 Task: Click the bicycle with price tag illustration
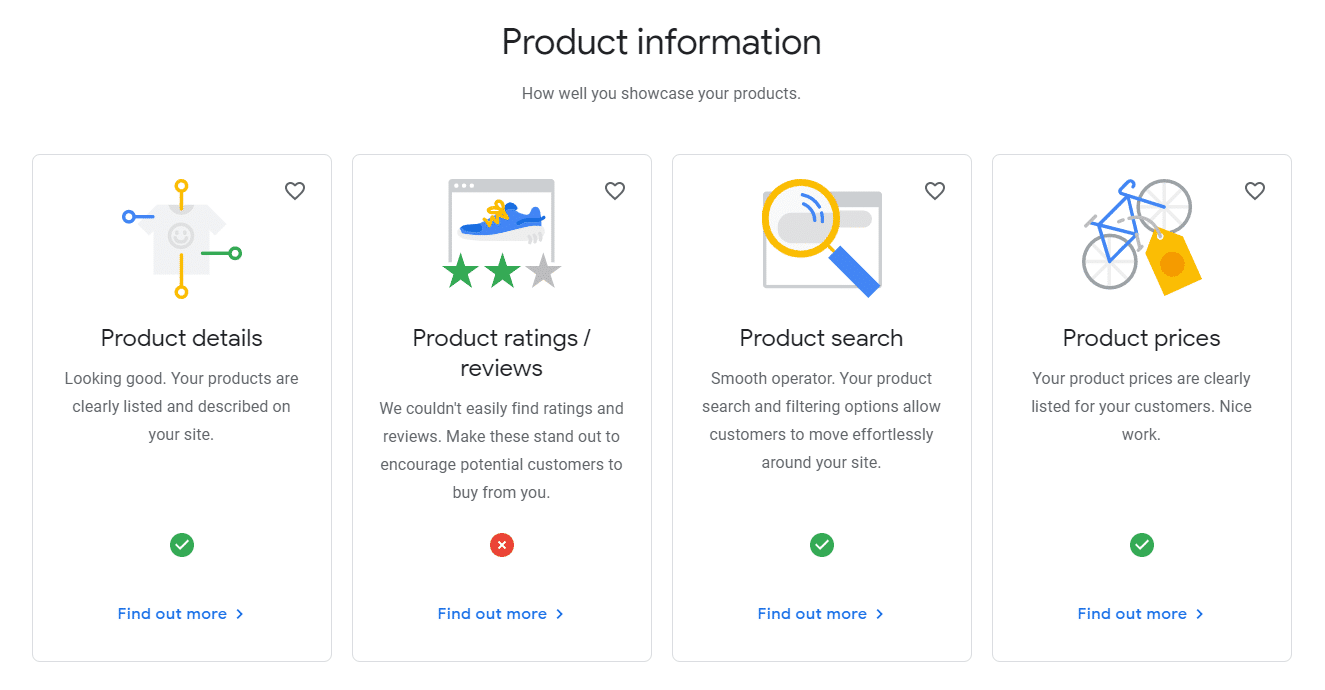click(1141, 236)
